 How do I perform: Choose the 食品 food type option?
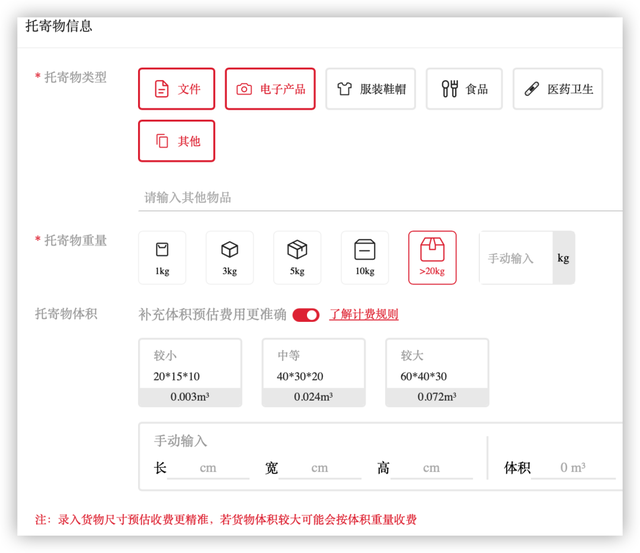(464, 89)
